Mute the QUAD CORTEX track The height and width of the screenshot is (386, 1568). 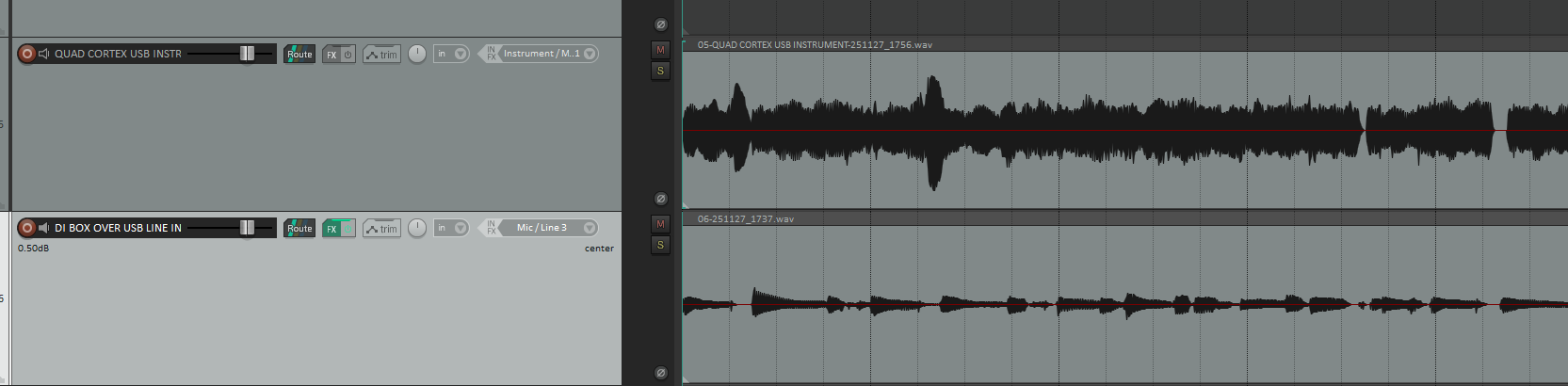click(x=660, y=50)
